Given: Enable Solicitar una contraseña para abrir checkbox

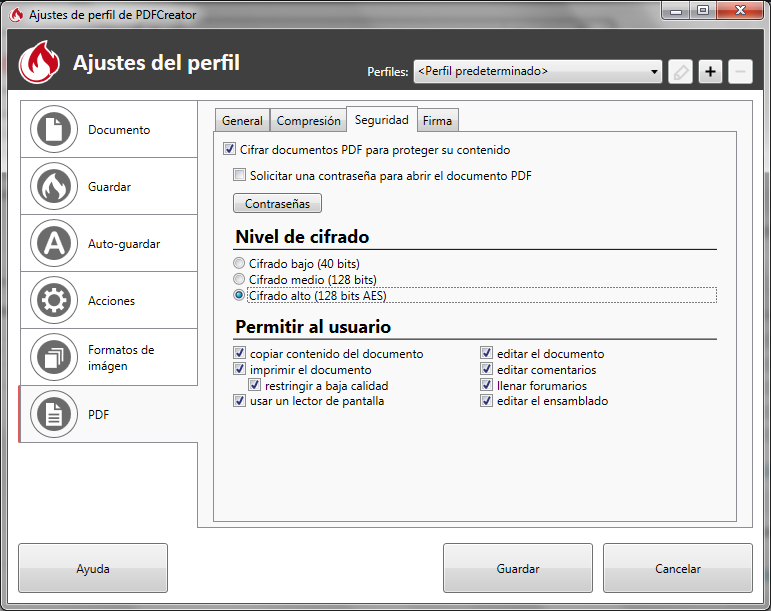Looking at the screenshot, I should point(239,175).
